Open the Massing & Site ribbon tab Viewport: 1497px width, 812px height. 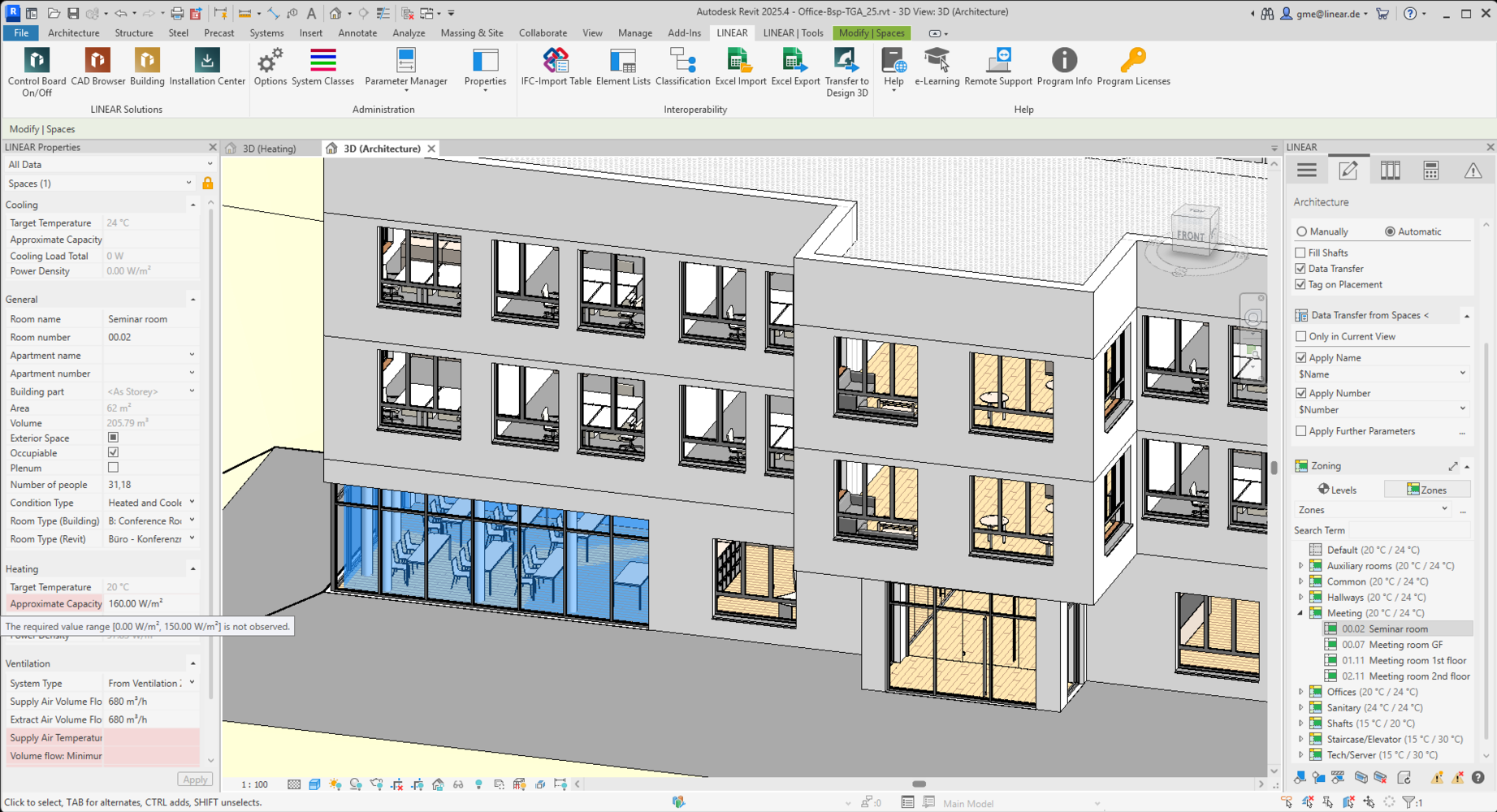click(471, 33)
